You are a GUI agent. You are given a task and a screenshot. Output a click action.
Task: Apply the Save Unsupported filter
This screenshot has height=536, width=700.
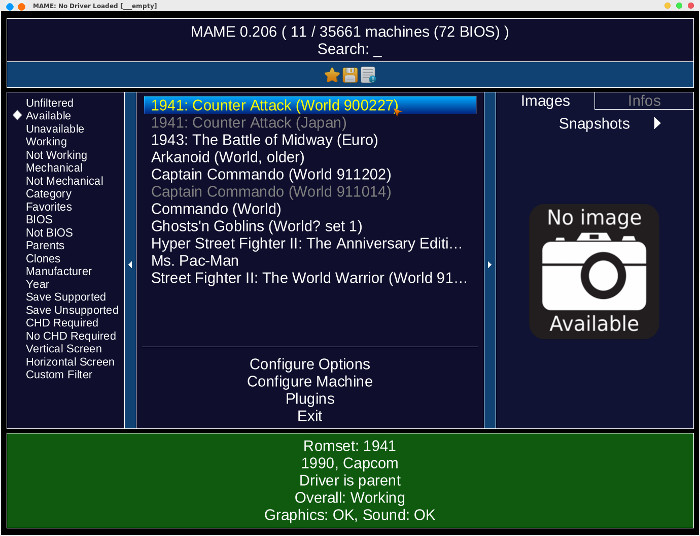point(72,310)
